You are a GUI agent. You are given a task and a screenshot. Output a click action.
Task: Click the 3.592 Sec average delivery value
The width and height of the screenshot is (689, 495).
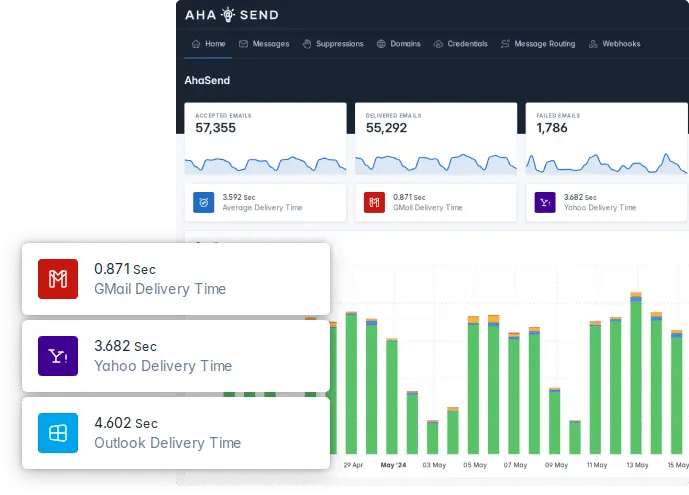click(239, 197)
